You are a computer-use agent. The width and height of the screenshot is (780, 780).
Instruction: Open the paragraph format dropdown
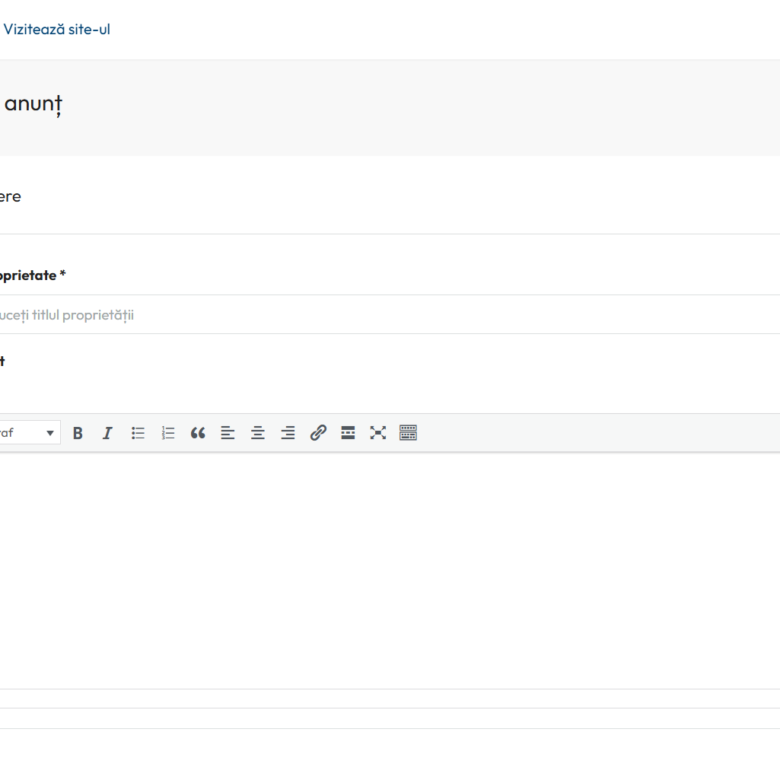(x=30, y=433)
